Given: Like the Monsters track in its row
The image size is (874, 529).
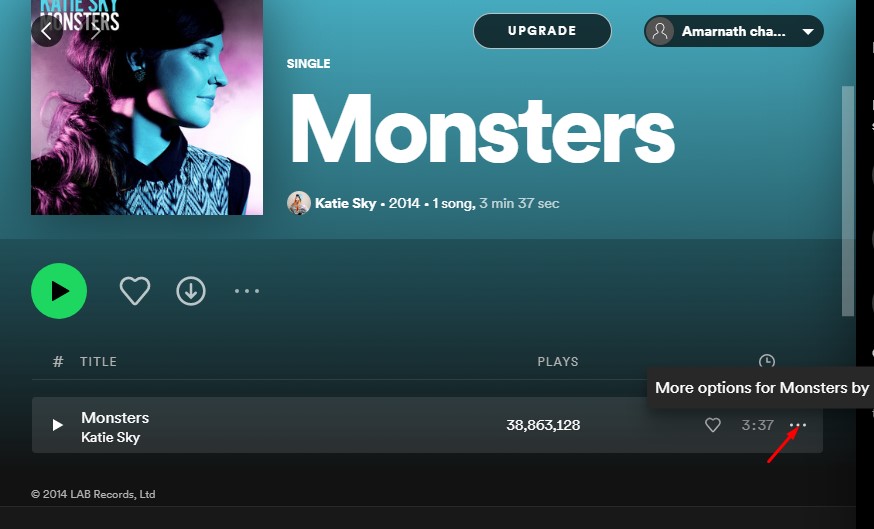Looking at the screenshot, I should (x=713, y=425).
